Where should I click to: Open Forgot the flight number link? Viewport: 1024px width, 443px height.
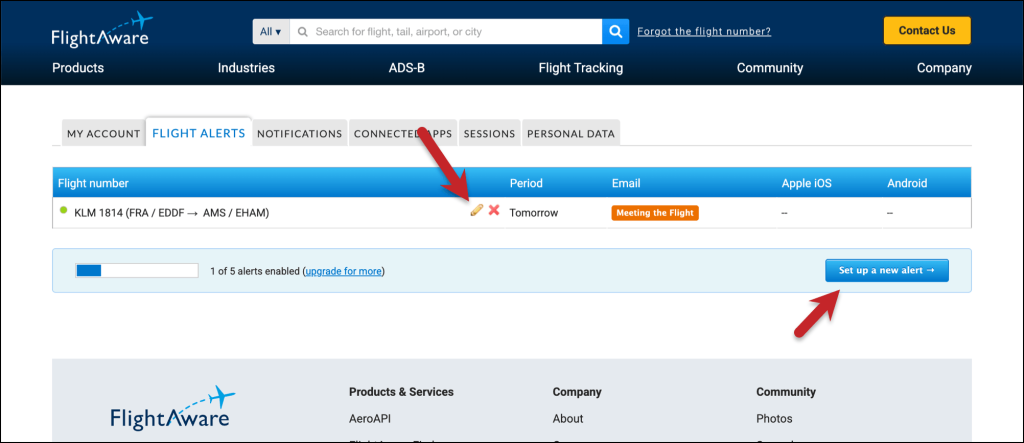(x=704, y=31)
